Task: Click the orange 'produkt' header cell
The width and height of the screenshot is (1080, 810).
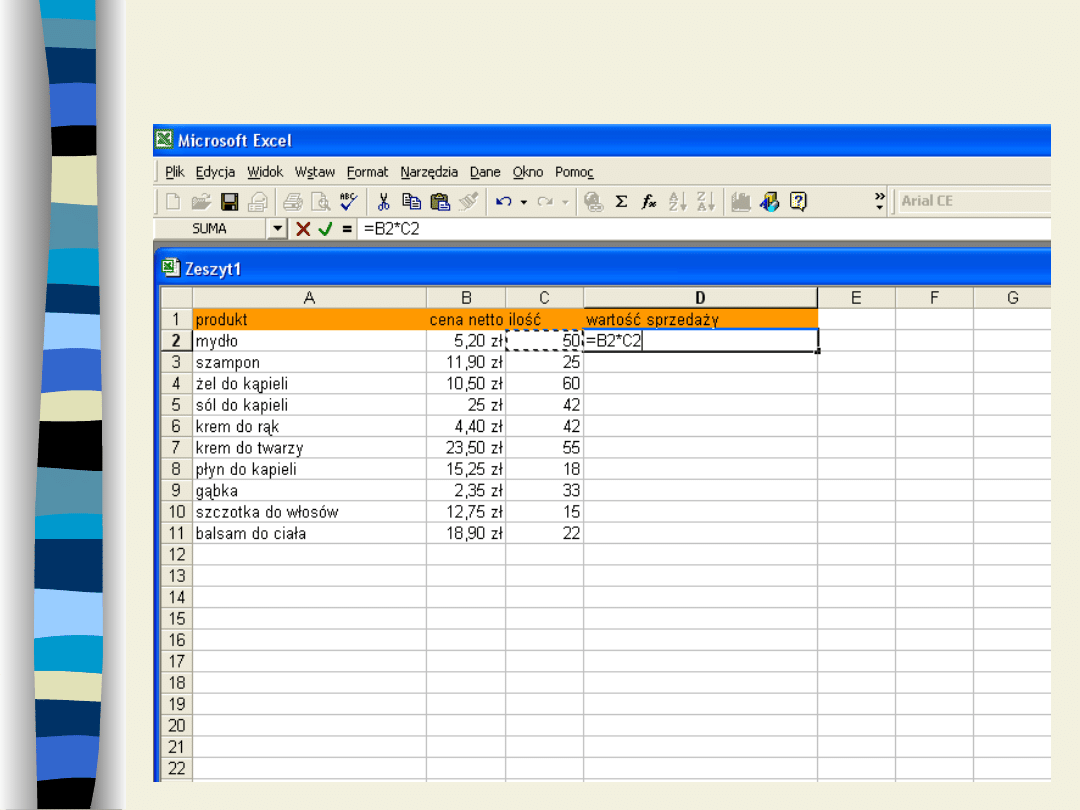Action: [x=309, y=320]
